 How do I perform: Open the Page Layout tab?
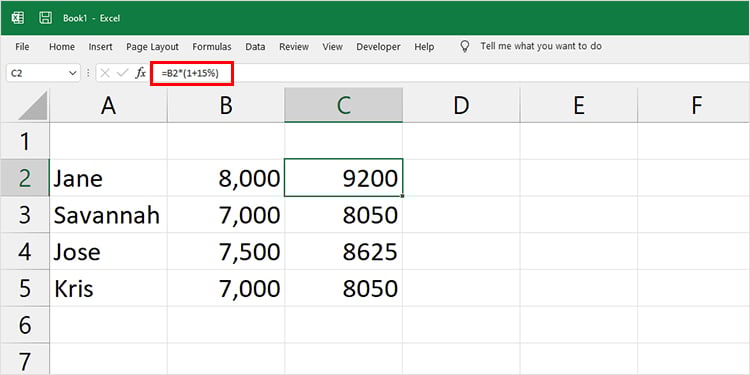[x=152, y=47]
